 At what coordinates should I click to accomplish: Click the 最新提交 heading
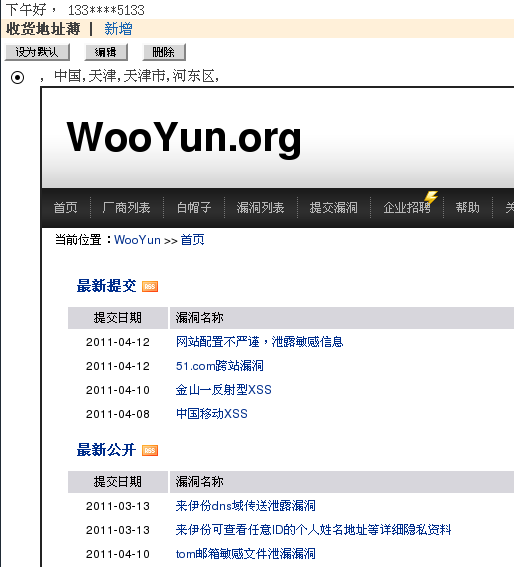click(x=106, y=286)
